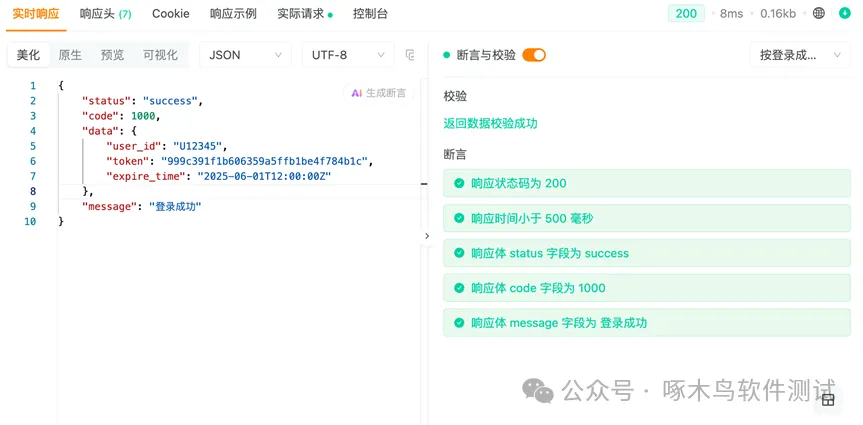Click the 断言 section heading

pos(455,155)
